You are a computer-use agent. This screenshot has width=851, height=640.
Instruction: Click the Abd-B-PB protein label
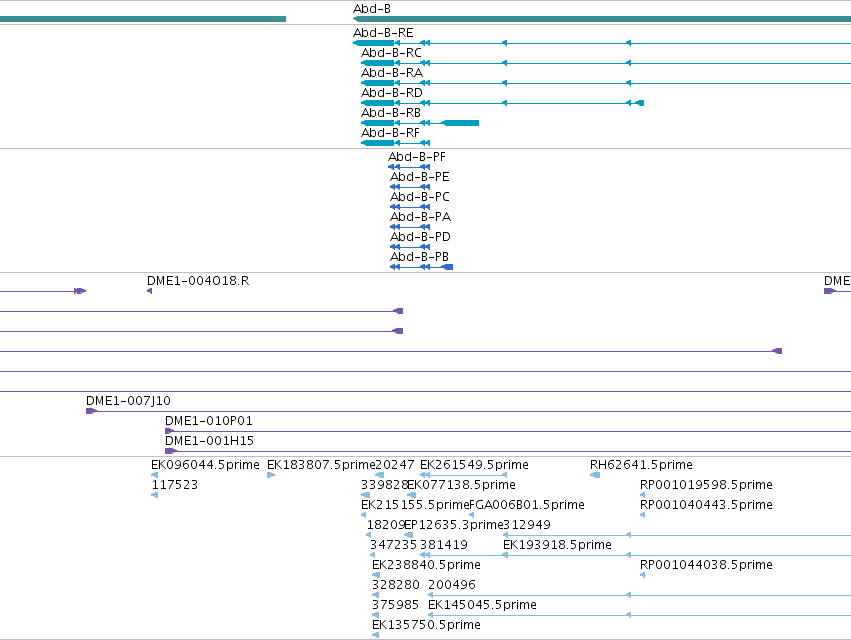click(x=419, y=257)
